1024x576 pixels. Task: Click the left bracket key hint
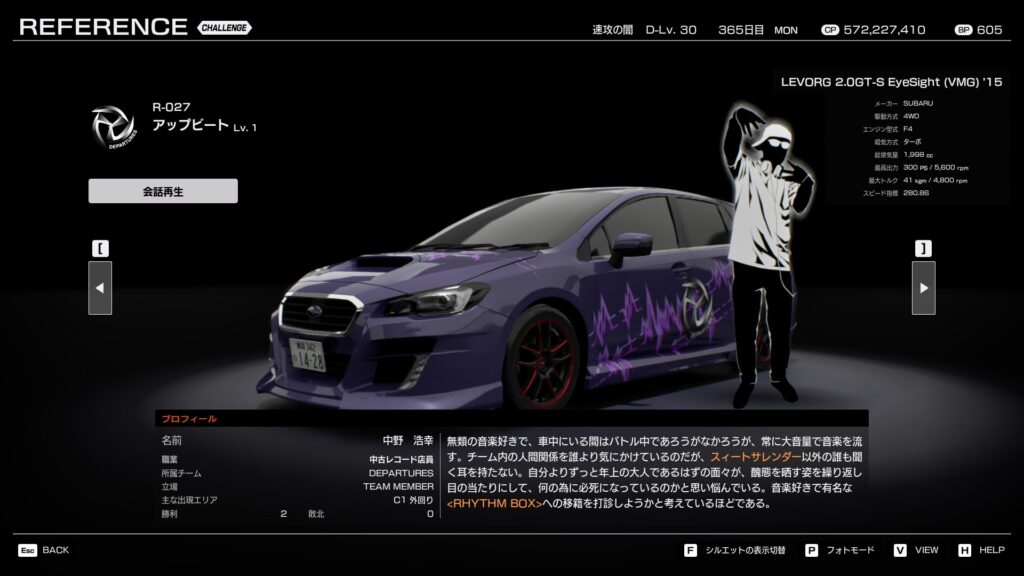[x=100, y=248]
